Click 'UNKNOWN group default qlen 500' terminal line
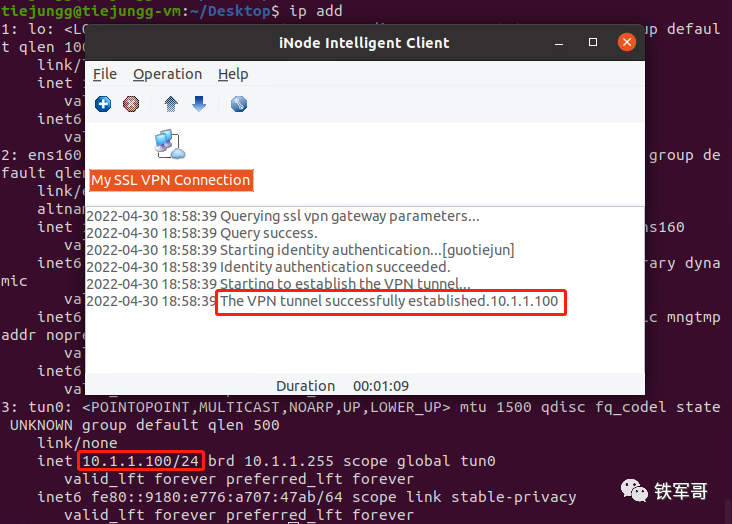 [x=145, y=425]
